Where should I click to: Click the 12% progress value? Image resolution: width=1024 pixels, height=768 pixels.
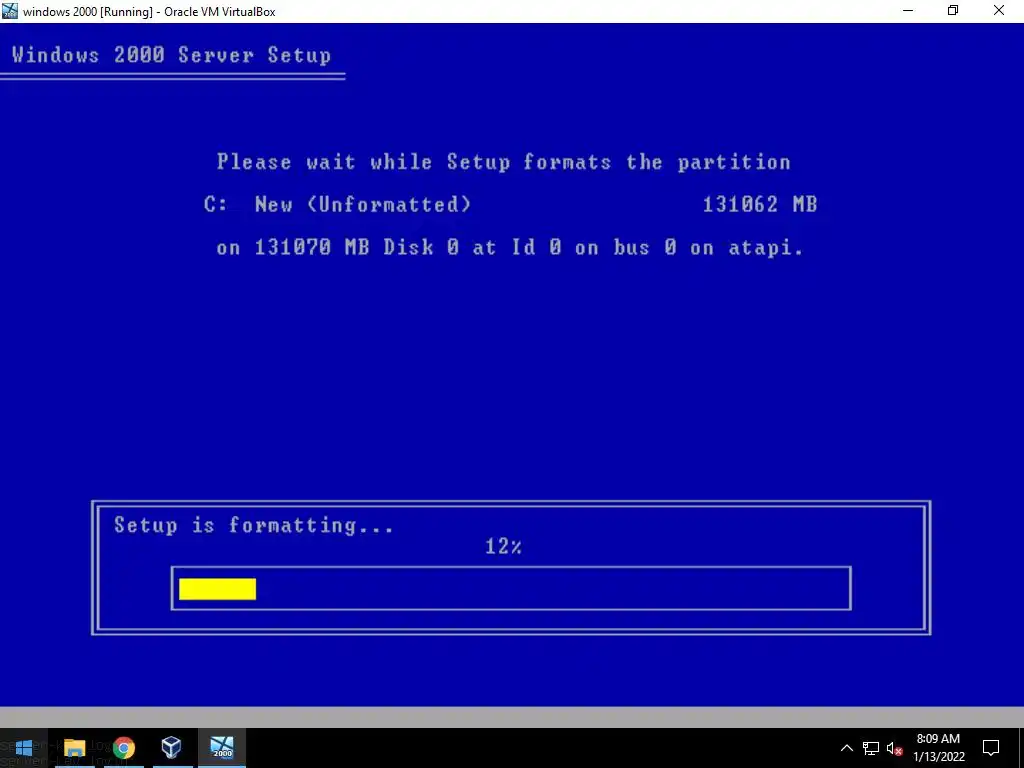click(x=504, y=547)
